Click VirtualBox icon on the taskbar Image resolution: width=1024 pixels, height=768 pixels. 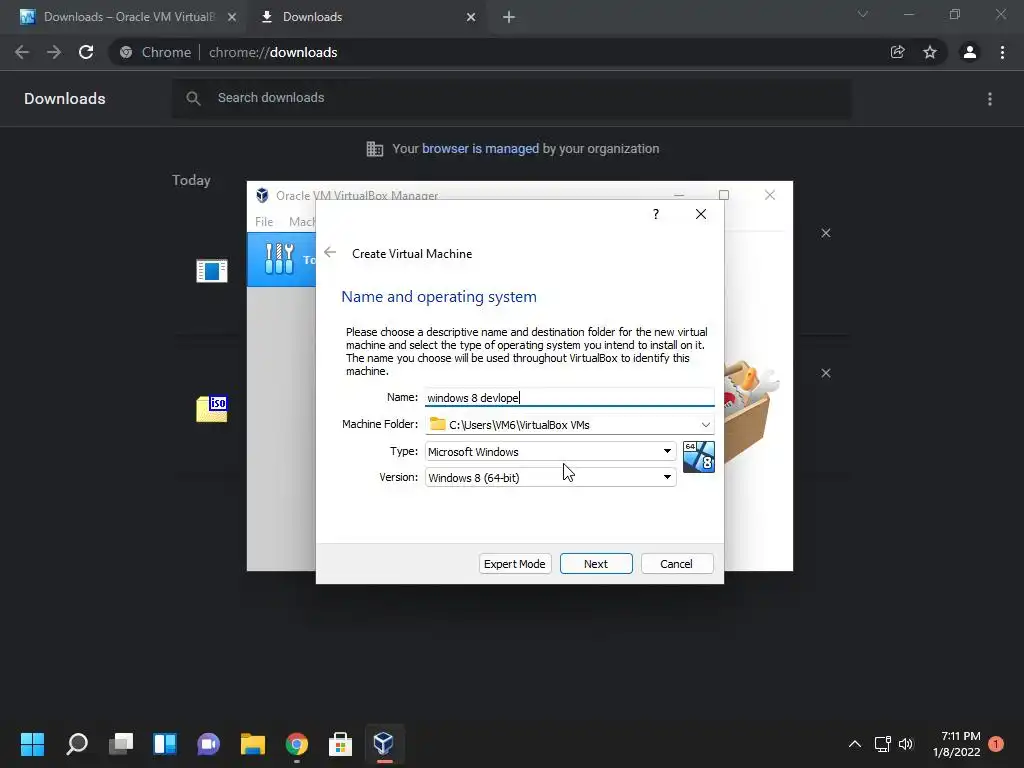click(x=384, y=744)
